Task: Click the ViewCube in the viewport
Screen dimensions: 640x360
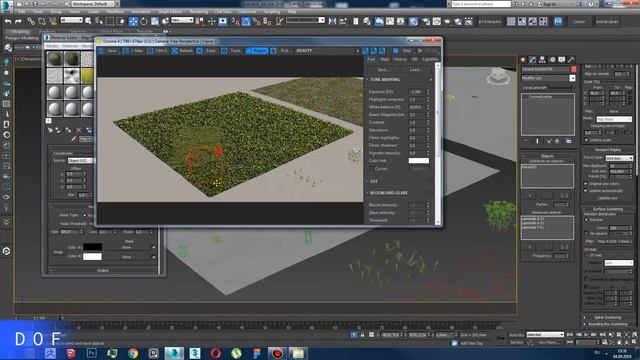Action: [498, 76]
